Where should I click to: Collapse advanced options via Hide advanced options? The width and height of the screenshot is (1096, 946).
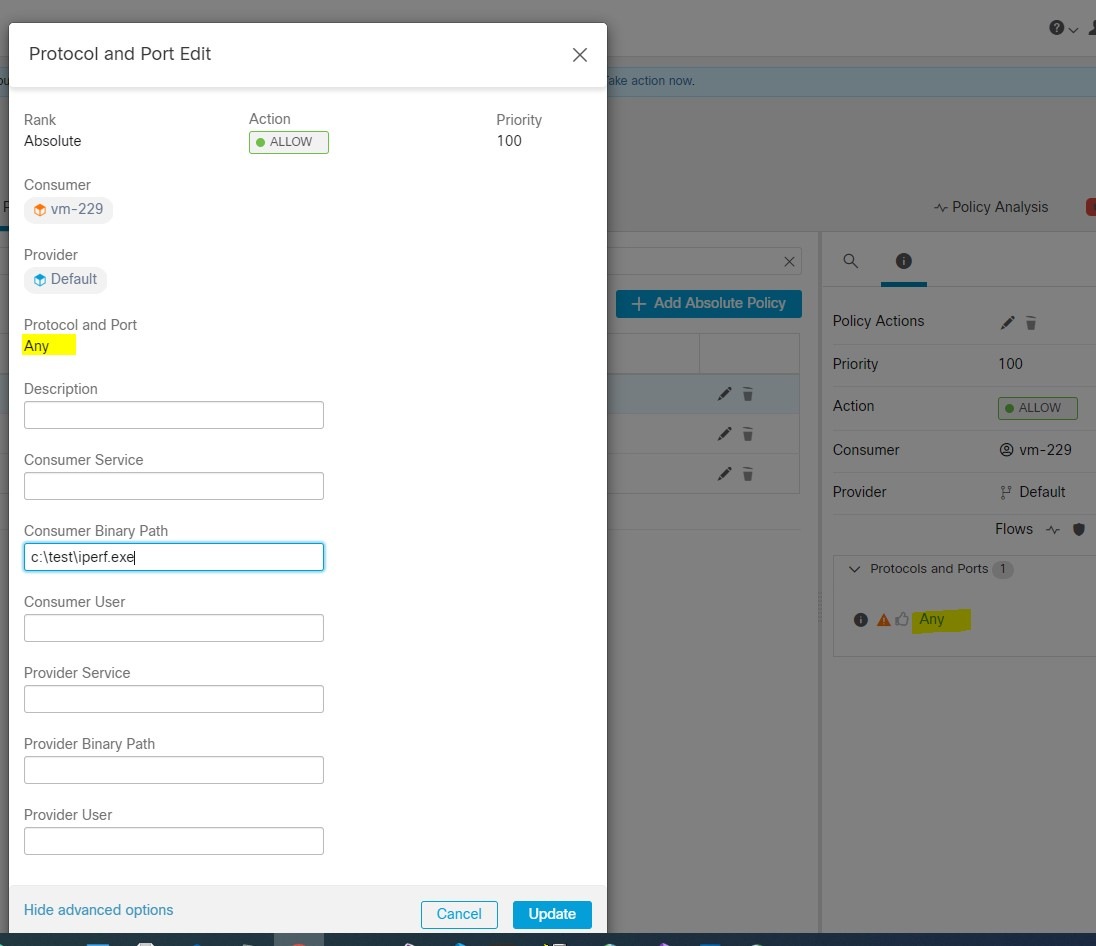[x=98, y=910]
